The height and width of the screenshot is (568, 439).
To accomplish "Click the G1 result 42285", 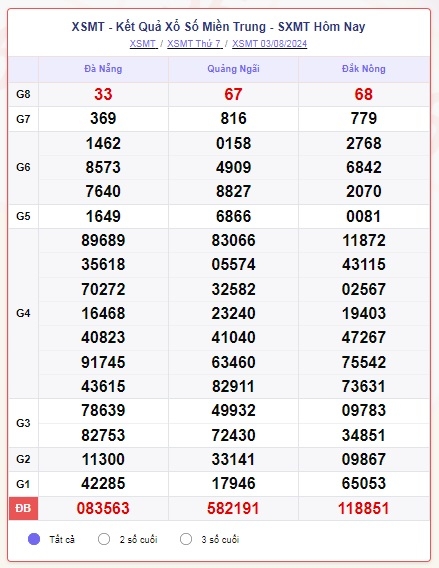I will coord(103,484).
